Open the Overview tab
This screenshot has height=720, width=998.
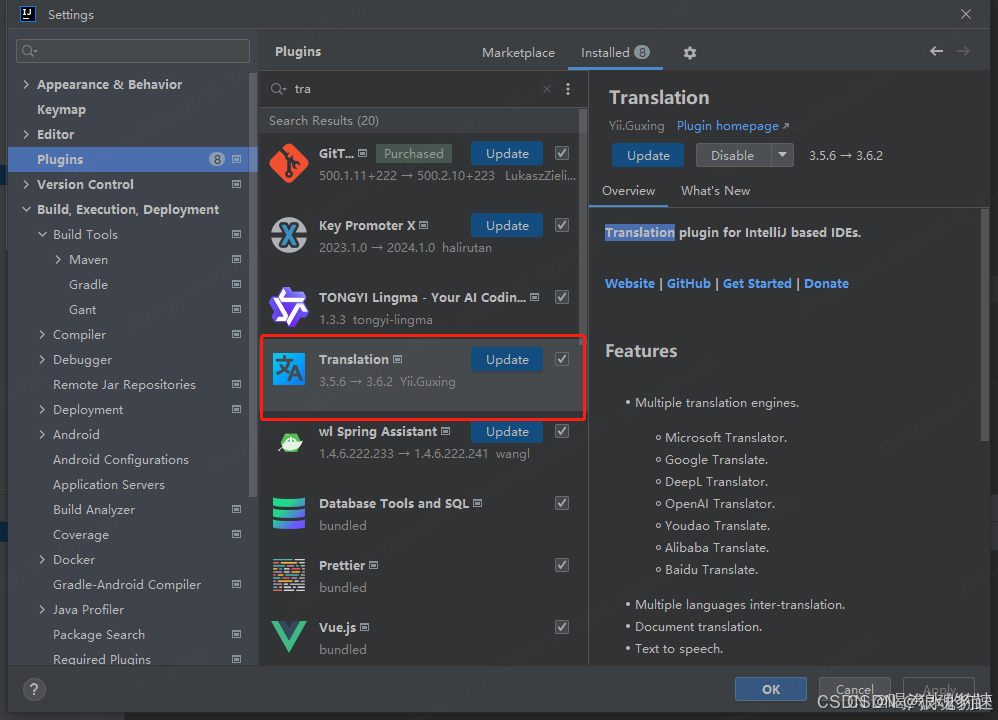tap(628, 191)
